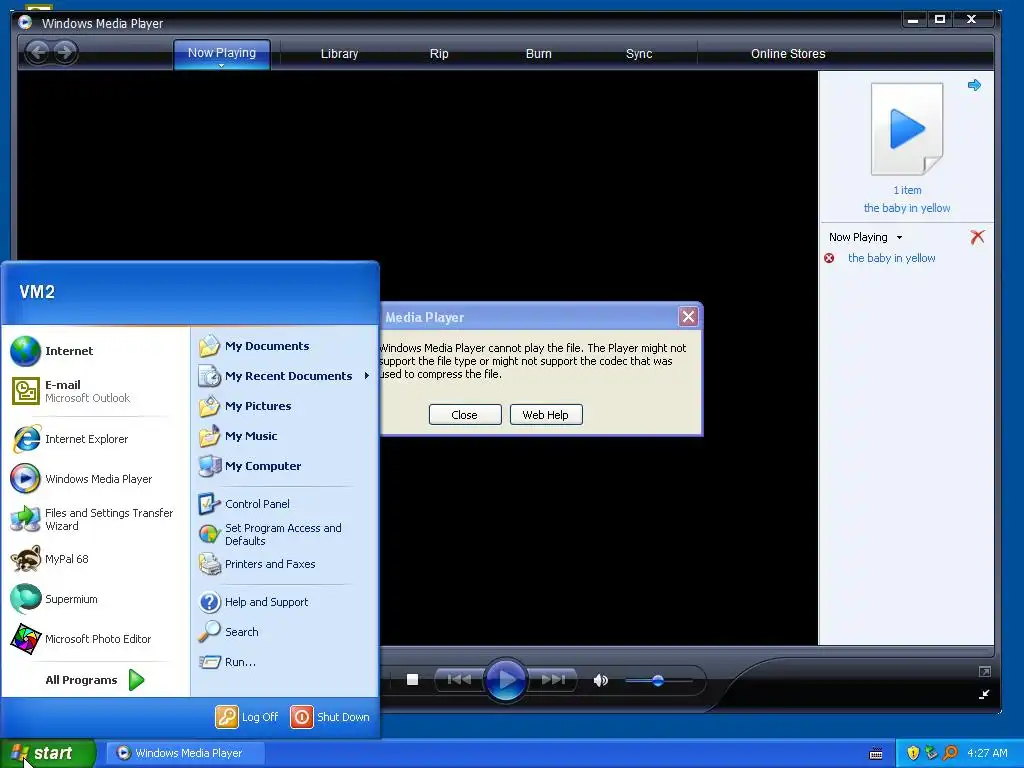Click Windows Media Player taskbar button
The width and height of the screenshot is (1024, 768).
(185, 753)
